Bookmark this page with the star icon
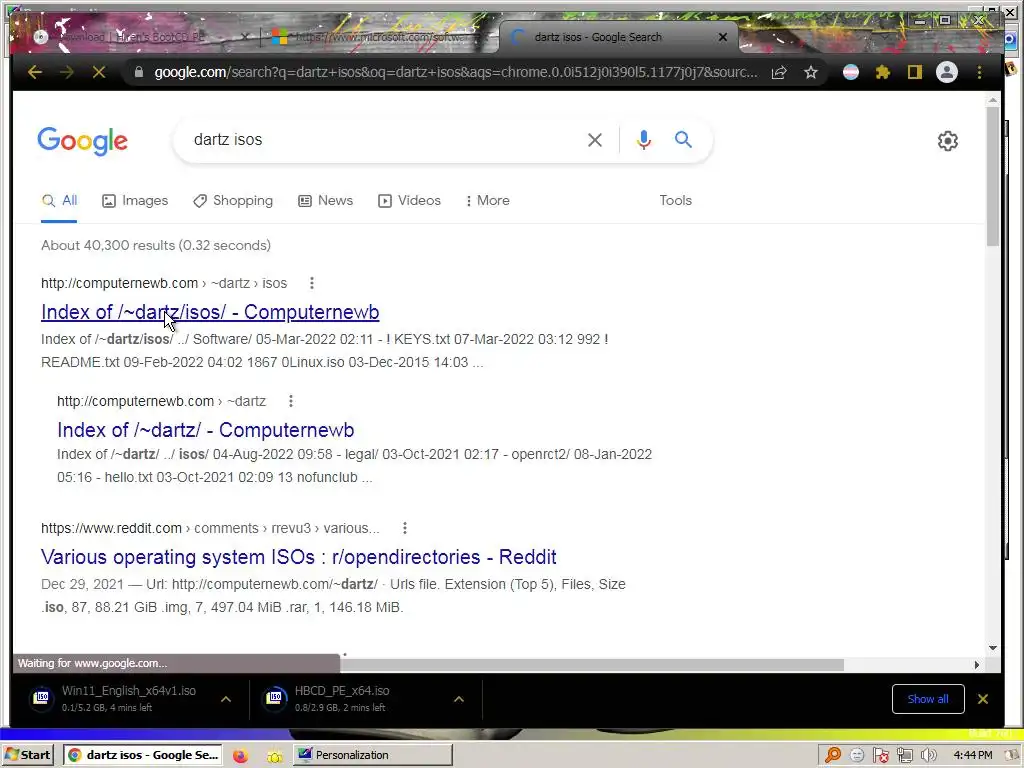The width and height of the screenshot is (1024, 768). click(x=810, y=72)
